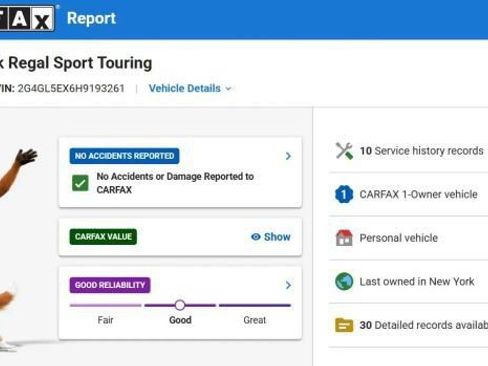
Task: Expand the Vehicle Details dropdown
Action: 190,88
